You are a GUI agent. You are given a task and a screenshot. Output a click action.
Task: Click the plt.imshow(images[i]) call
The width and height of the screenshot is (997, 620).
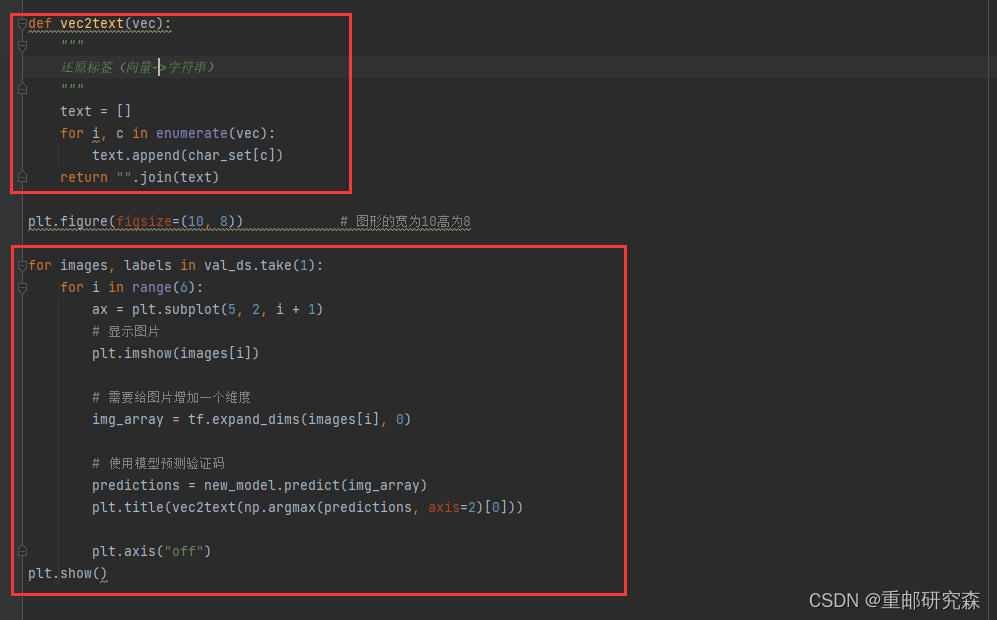pos(175,353)
